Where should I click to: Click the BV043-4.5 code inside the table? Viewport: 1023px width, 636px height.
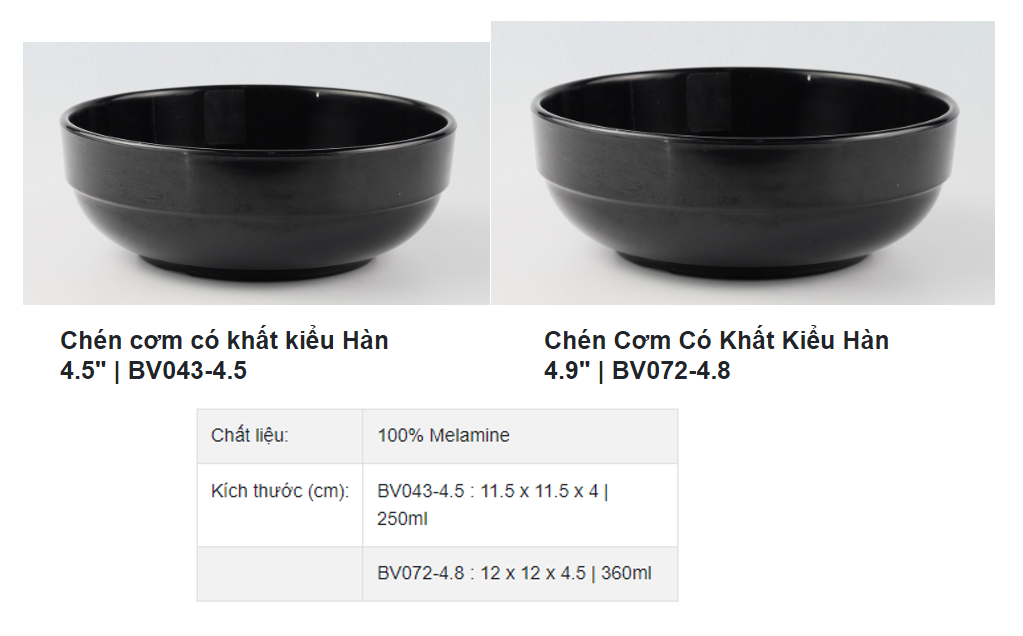tap(421, 492)
